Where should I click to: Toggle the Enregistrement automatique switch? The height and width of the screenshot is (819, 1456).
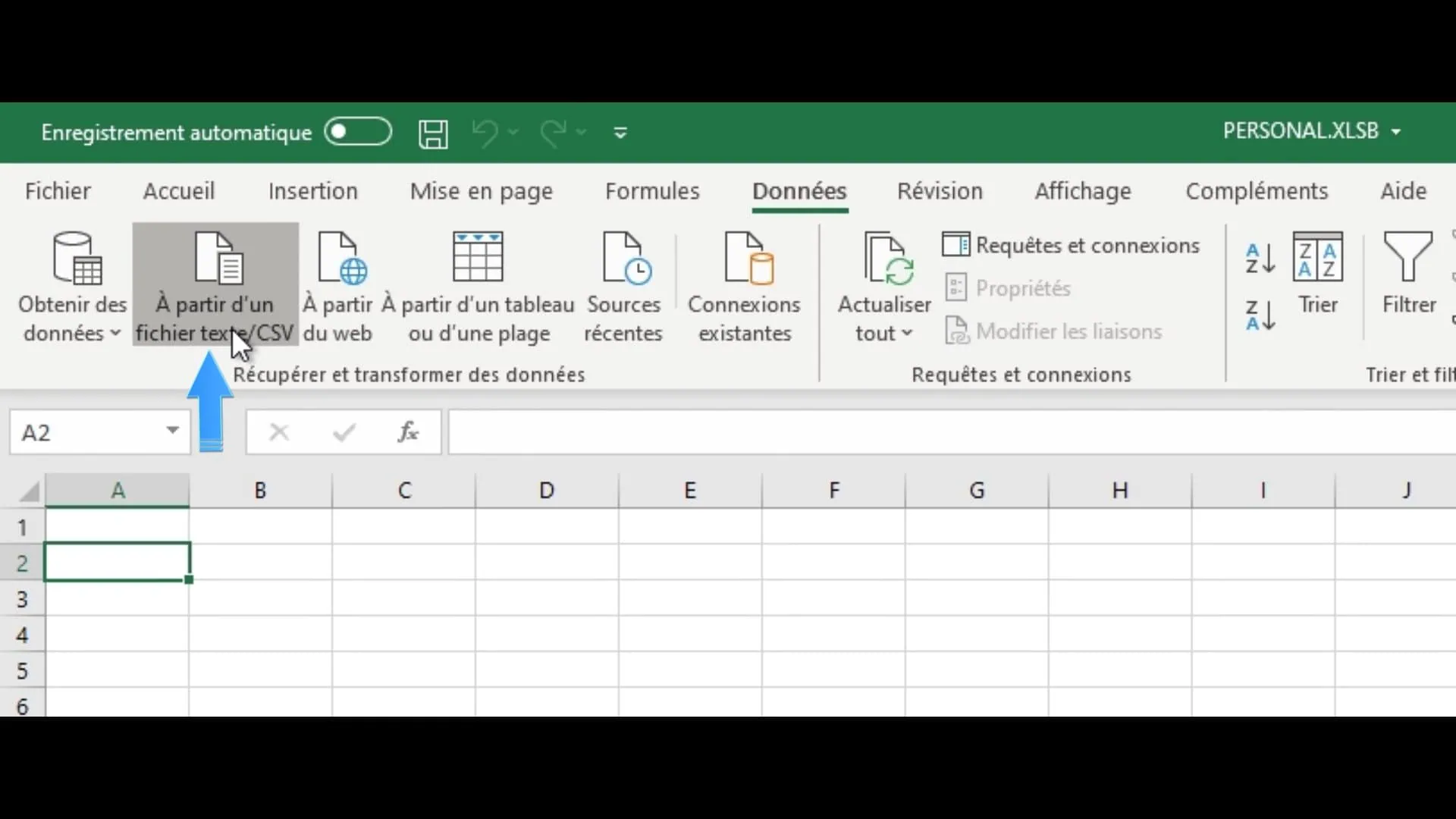click(358, 132)
